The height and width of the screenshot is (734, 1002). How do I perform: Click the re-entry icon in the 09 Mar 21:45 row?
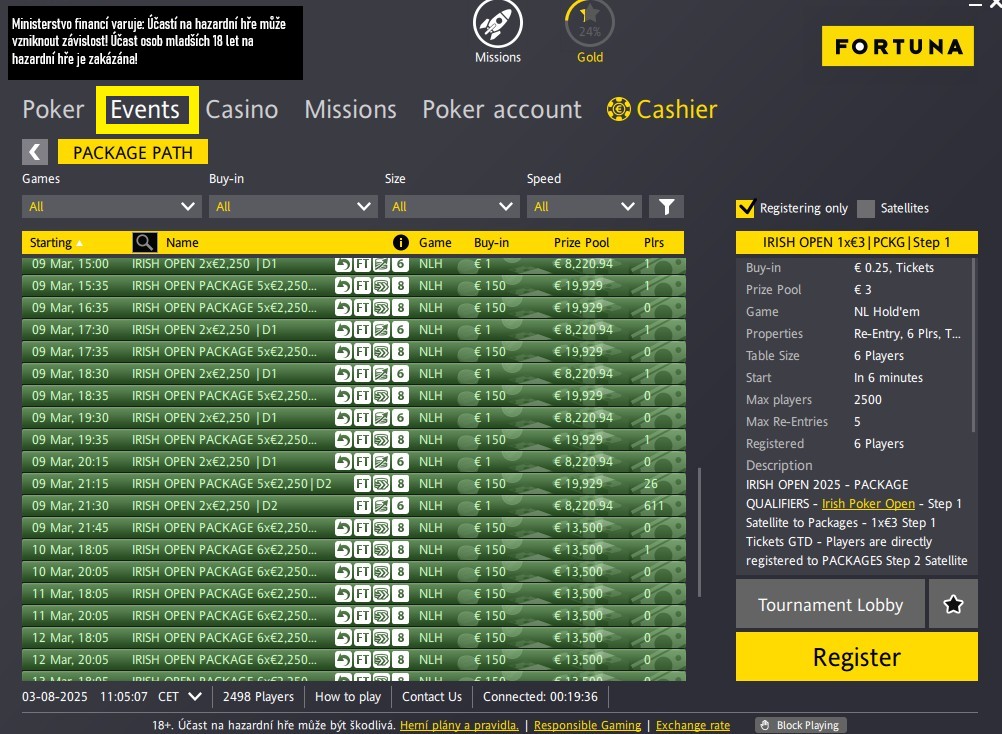(344, 528)
